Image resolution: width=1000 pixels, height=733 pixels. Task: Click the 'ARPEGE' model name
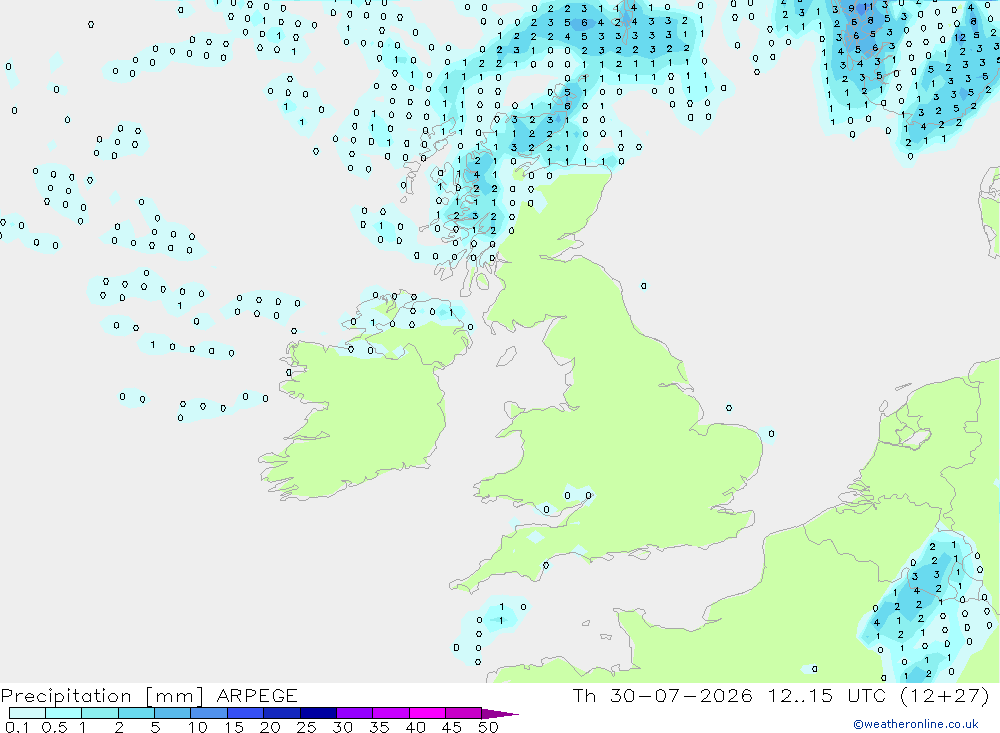pos(257,696)
